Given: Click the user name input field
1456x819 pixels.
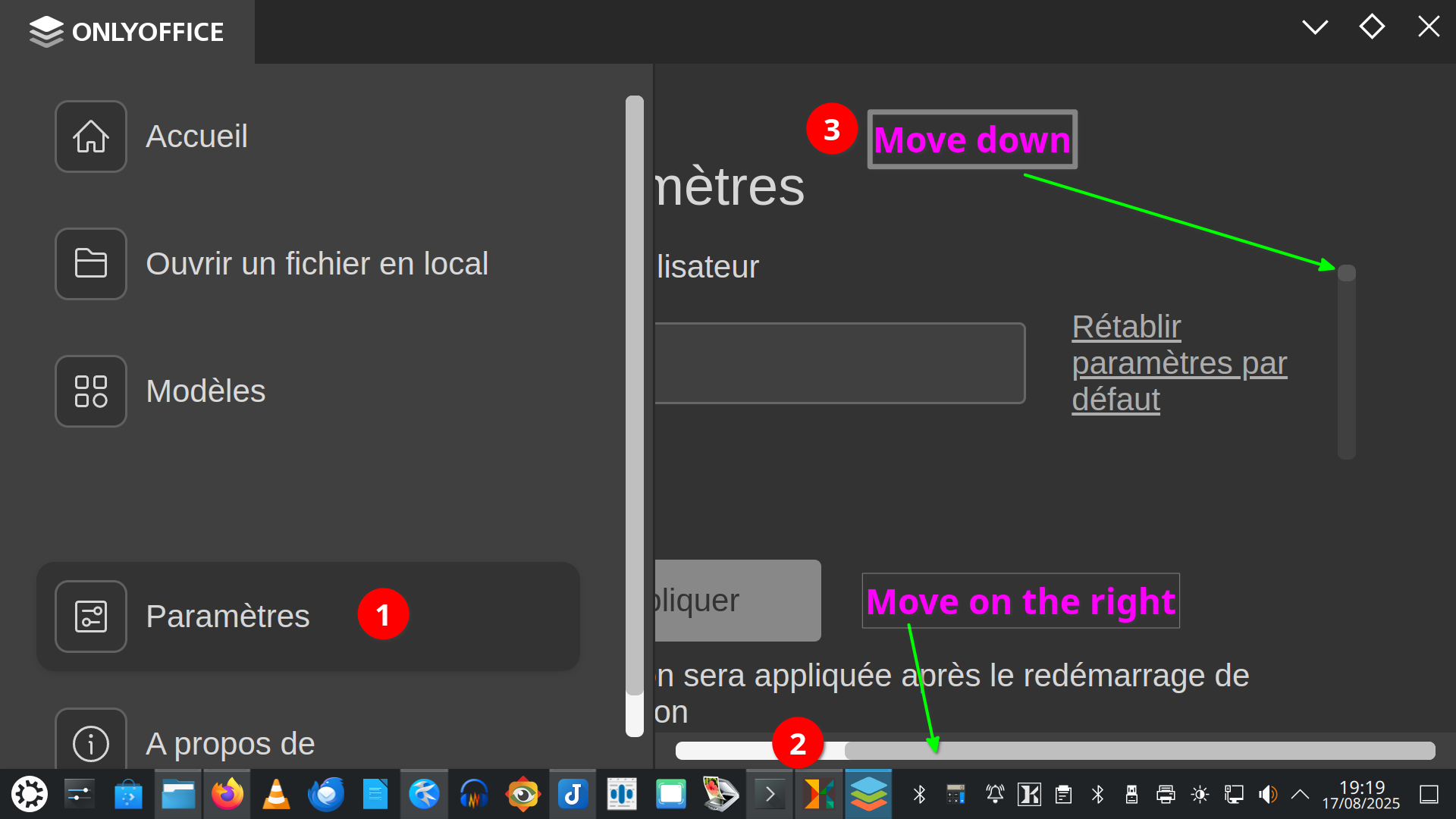Looking at the screenshot, I should [x=839, y=363].
